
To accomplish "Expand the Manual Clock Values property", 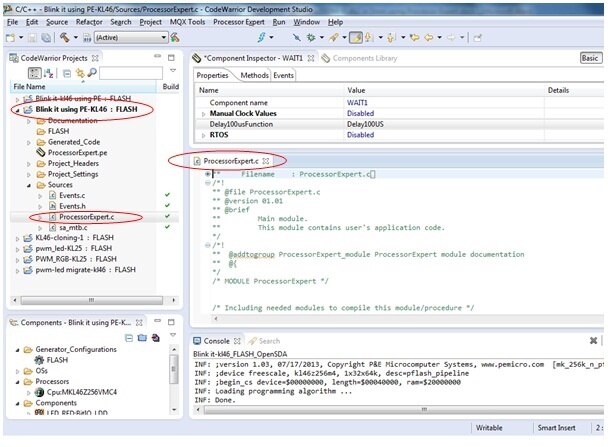I will [203, 113].
